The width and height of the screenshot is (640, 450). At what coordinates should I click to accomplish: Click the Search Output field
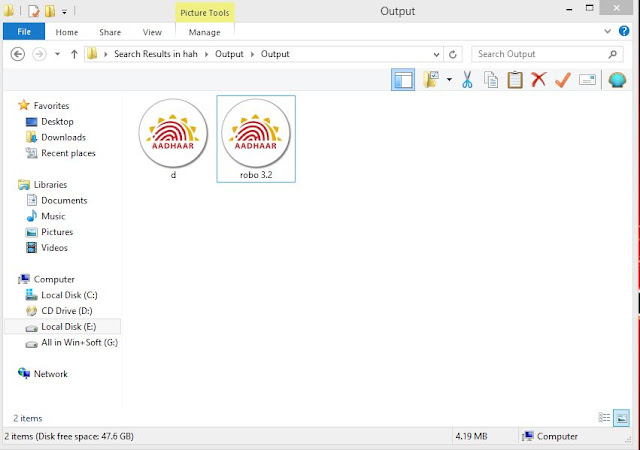coord(547,54)
